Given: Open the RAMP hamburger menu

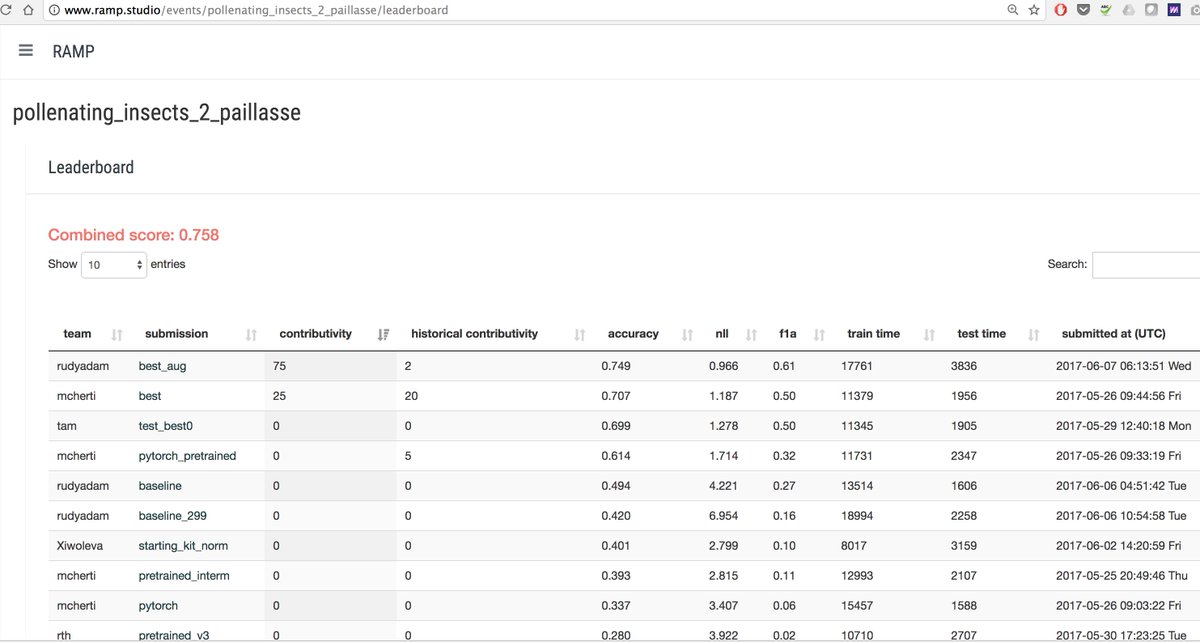Looking at the screenshot, I should (x=26, y=50).
